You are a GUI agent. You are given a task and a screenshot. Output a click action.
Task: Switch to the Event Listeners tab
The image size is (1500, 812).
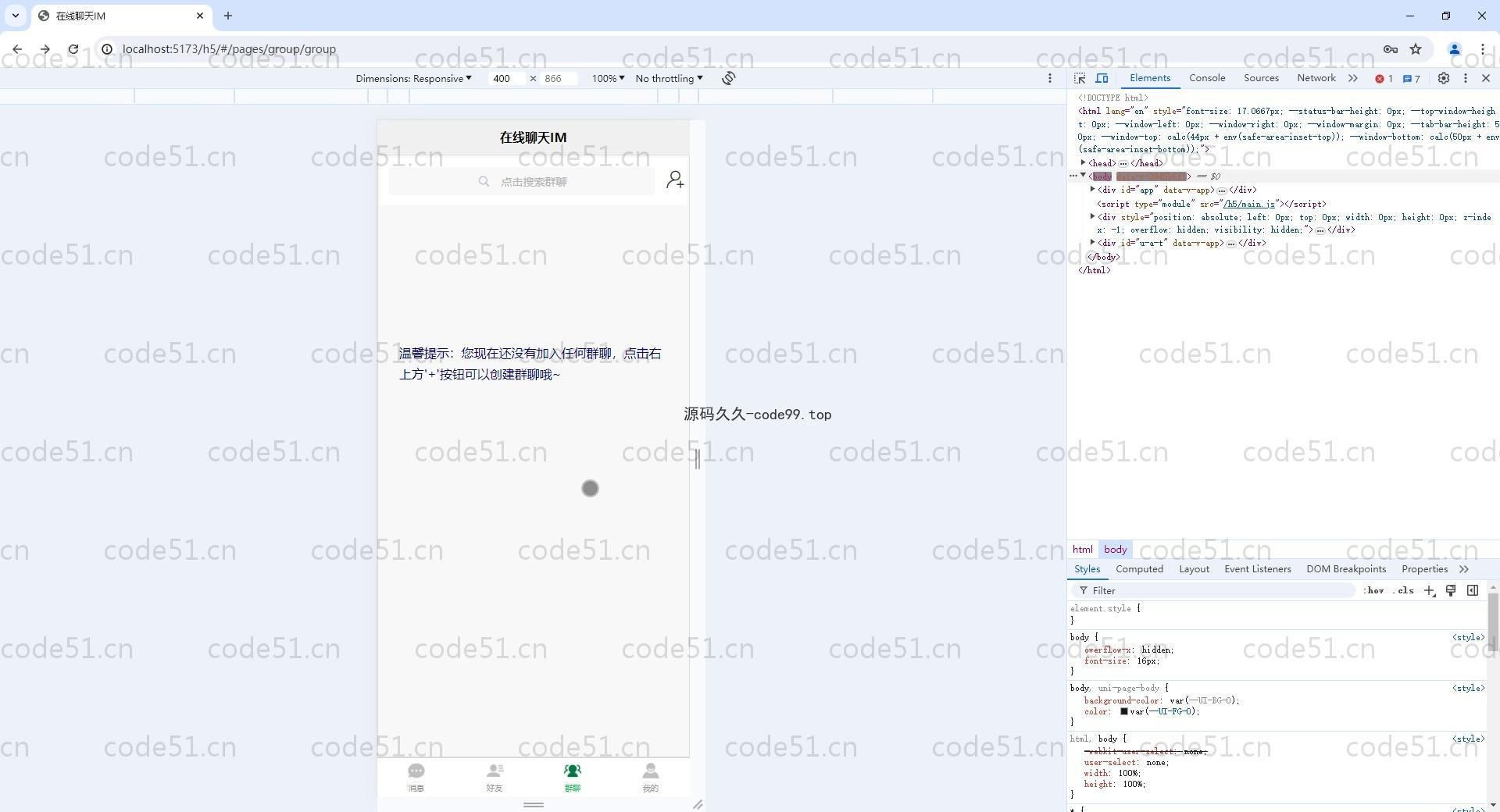tap(1257, 569)
